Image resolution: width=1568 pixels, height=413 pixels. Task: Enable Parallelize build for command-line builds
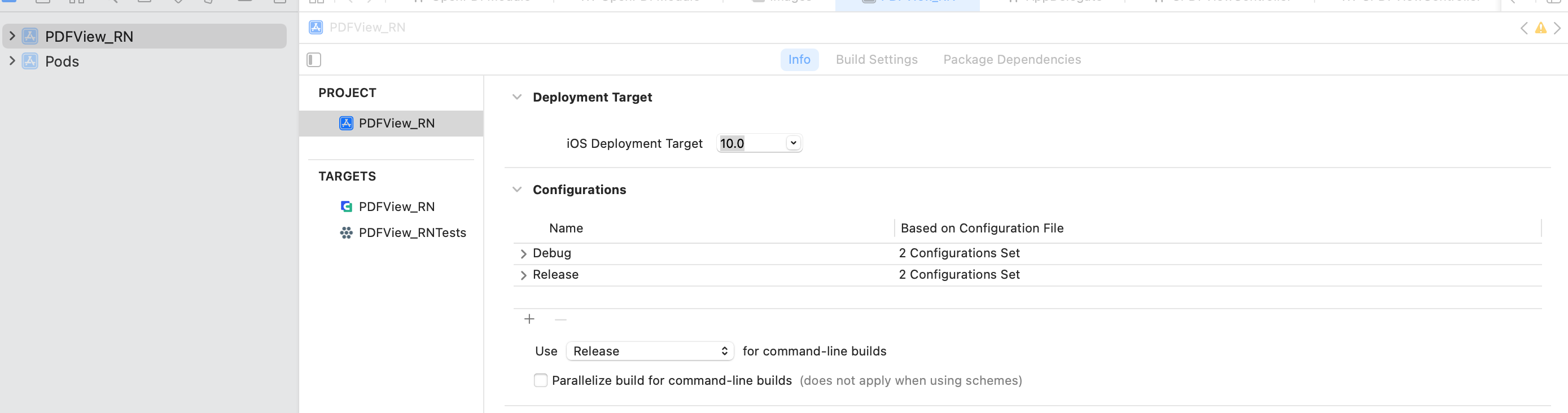tap(540, 381)
